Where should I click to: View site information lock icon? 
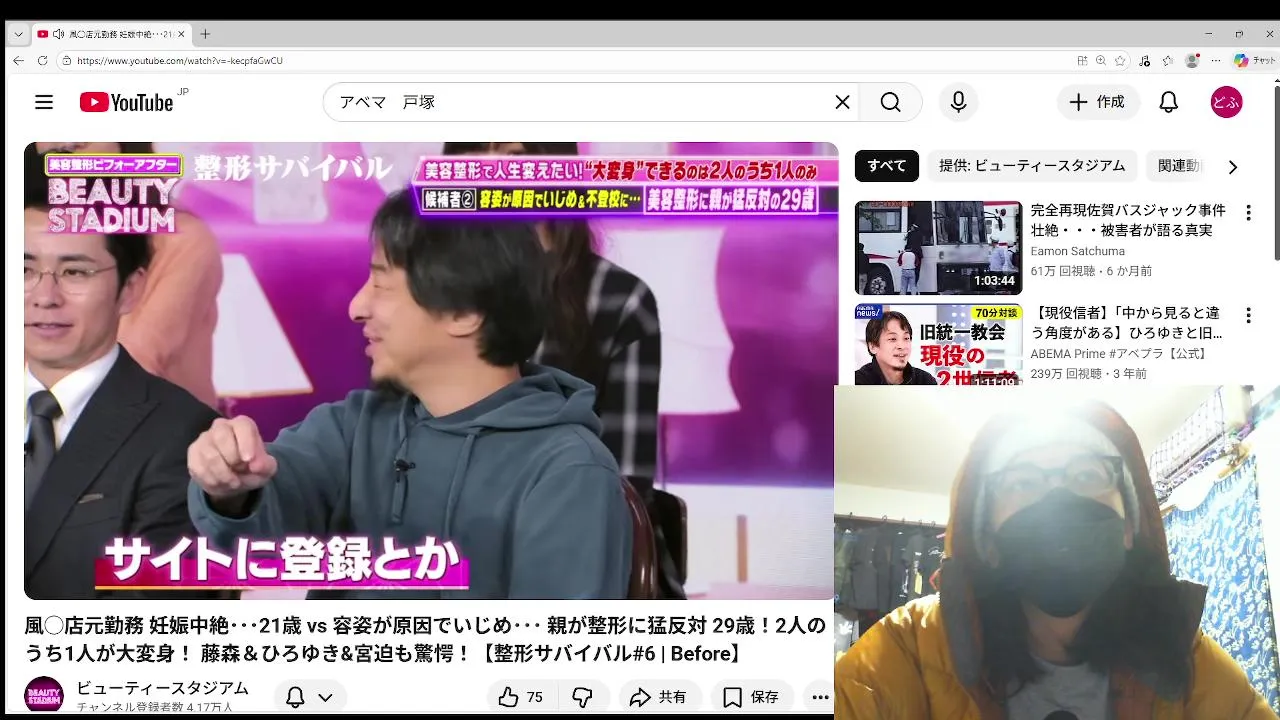pos(66,61)
